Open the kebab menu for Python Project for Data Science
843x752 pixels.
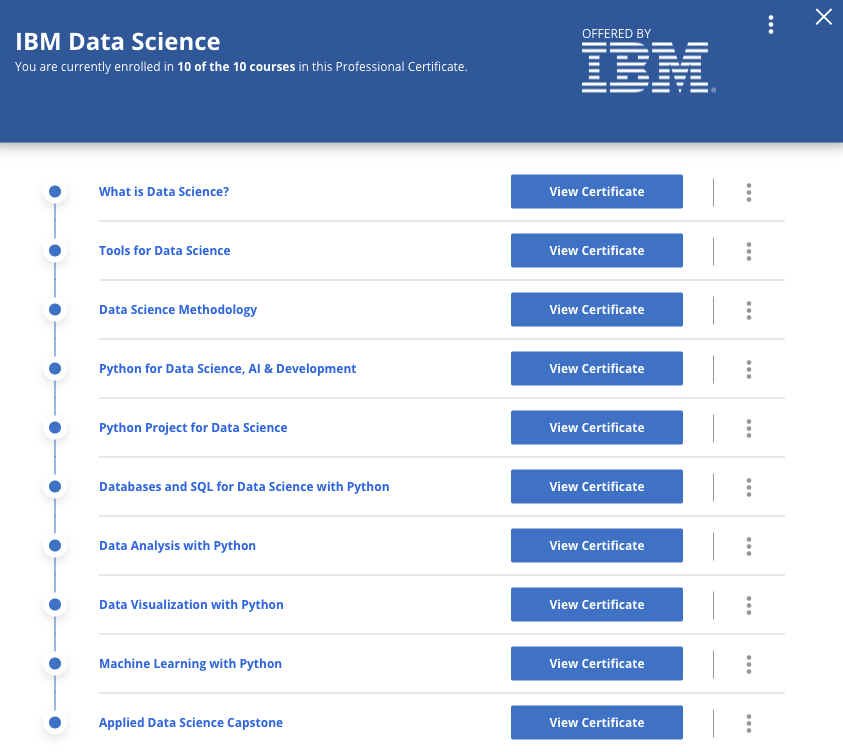(748, 428)
